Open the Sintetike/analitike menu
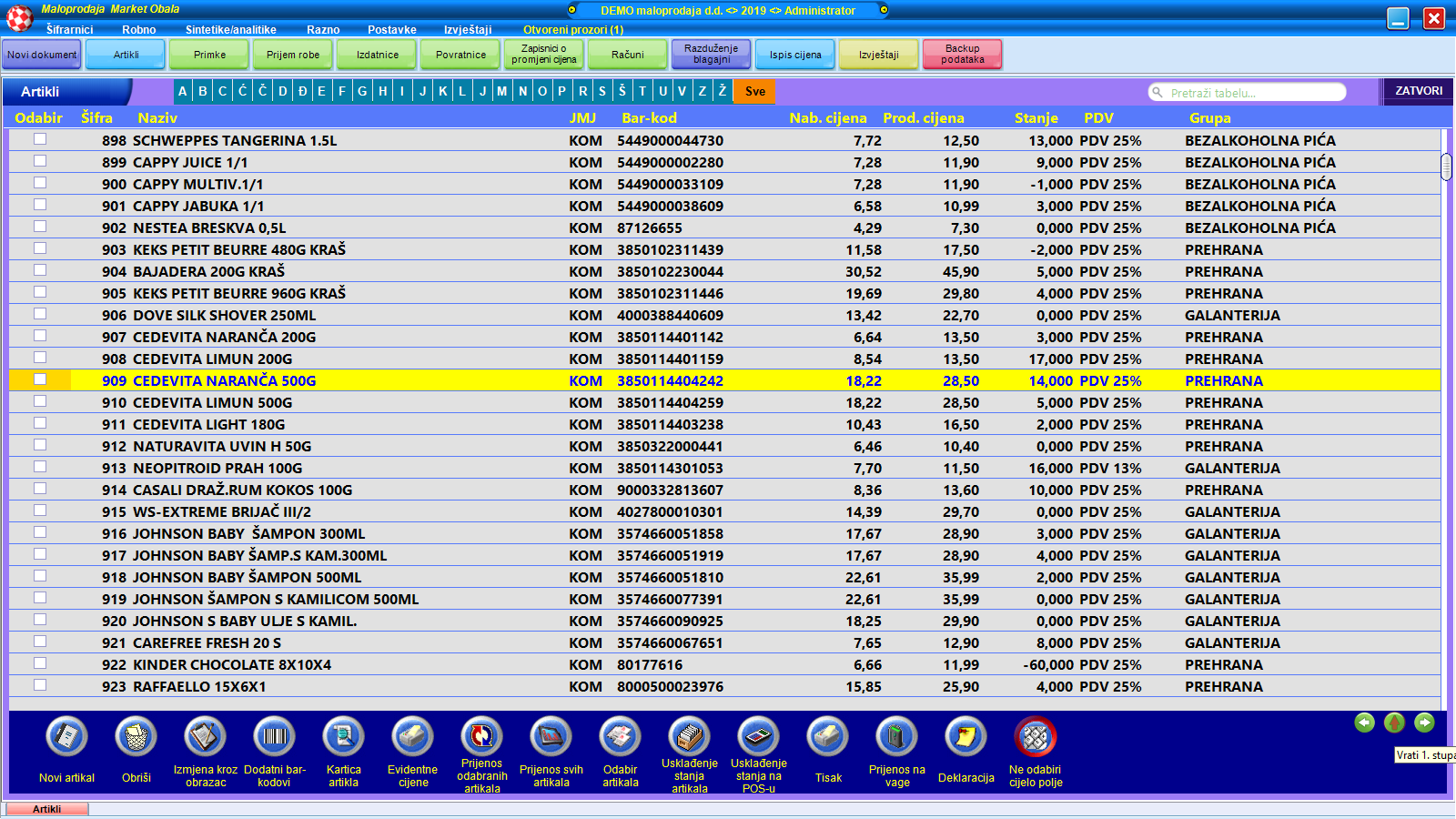The width and height of the screenshot is (1456, 819). 230,30
